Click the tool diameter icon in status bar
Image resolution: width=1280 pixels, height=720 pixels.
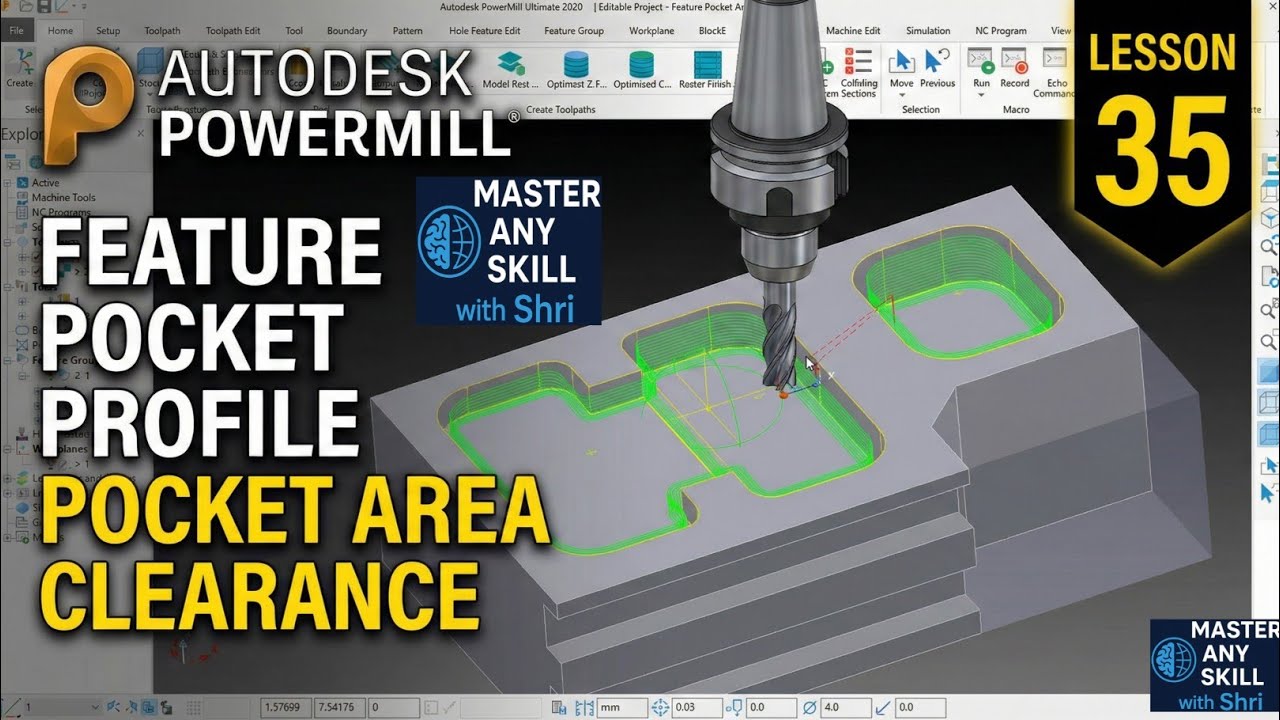coord(810,708)
